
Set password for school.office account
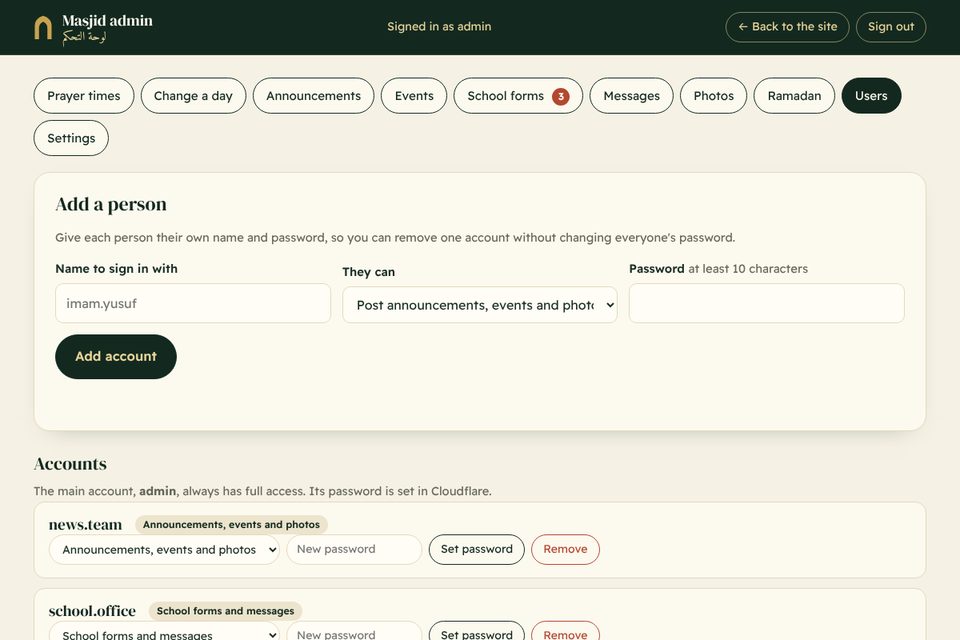(x=476, y=632)
